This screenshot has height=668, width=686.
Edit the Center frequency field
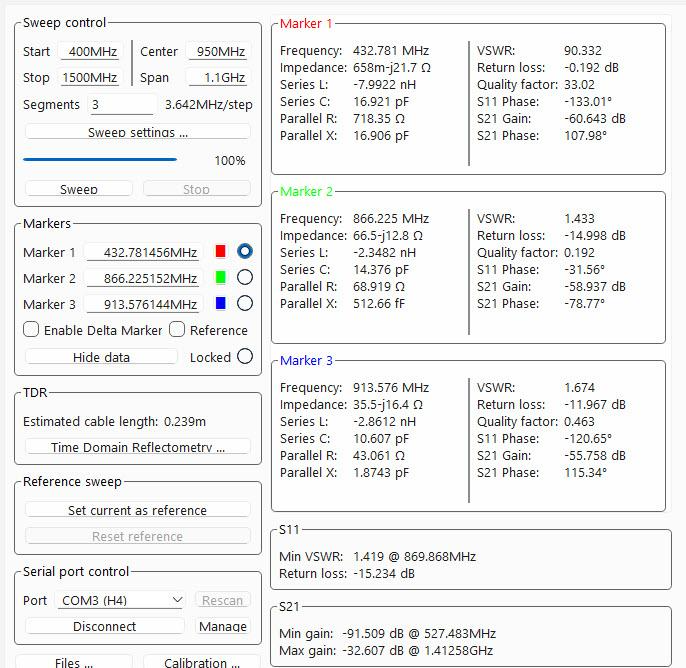(218, 52)
